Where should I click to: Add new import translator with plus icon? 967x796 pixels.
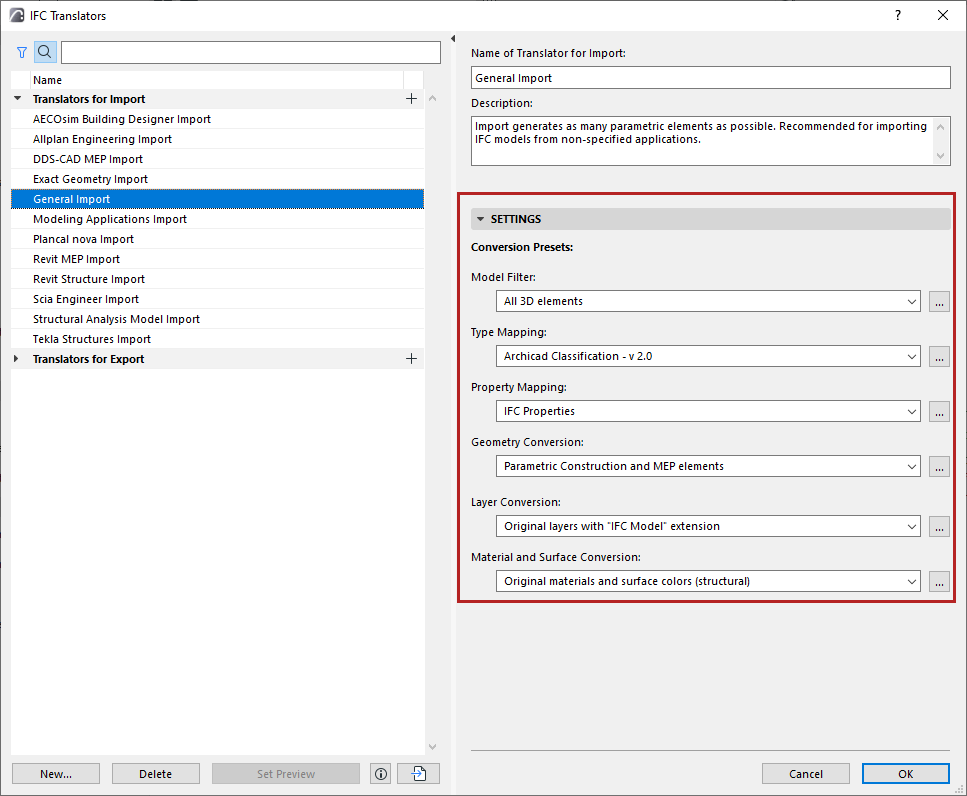click(411, 99)
